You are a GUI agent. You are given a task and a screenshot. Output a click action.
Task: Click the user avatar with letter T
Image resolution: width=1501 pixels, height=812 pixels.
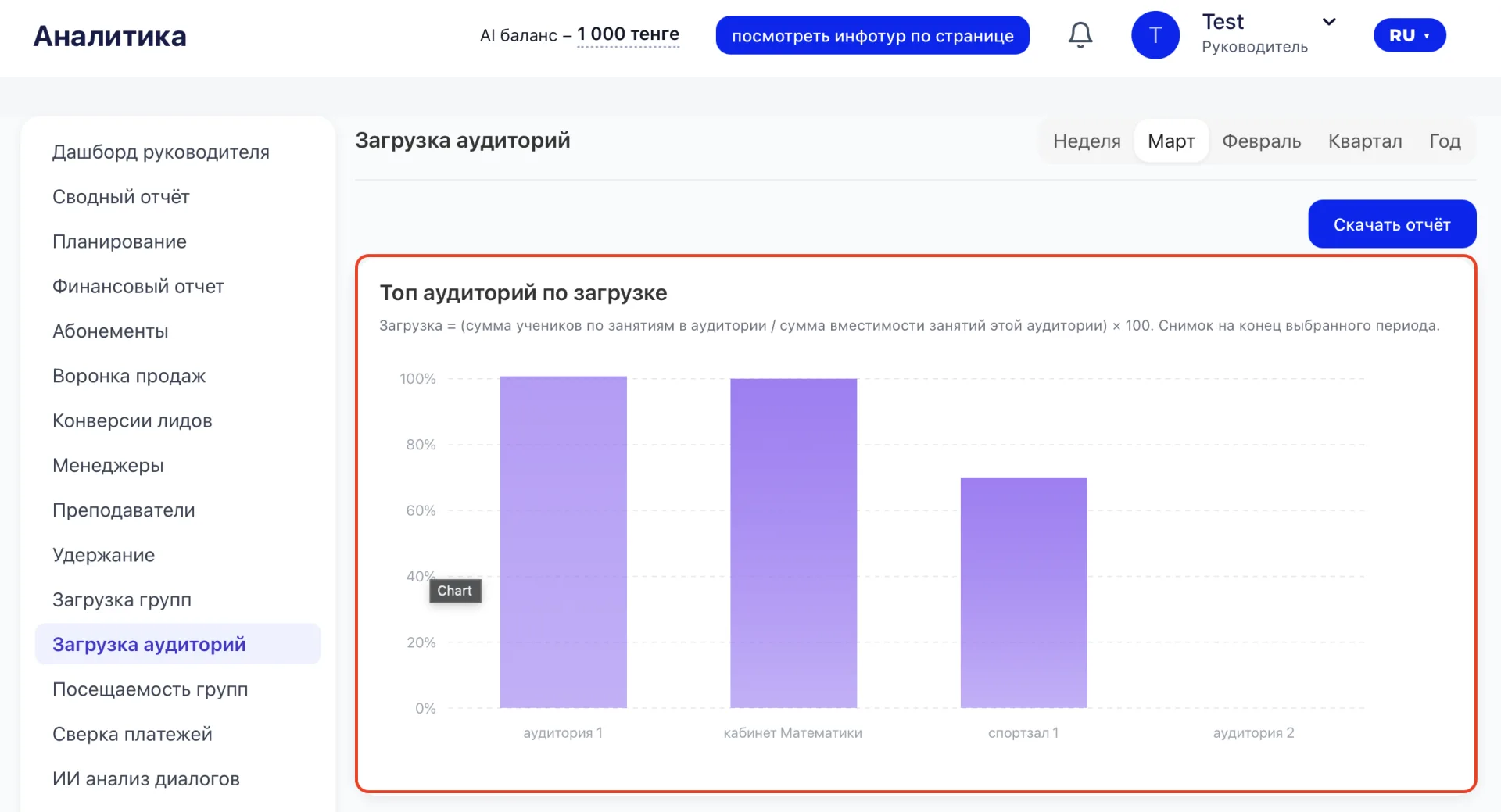(1155, 35)
